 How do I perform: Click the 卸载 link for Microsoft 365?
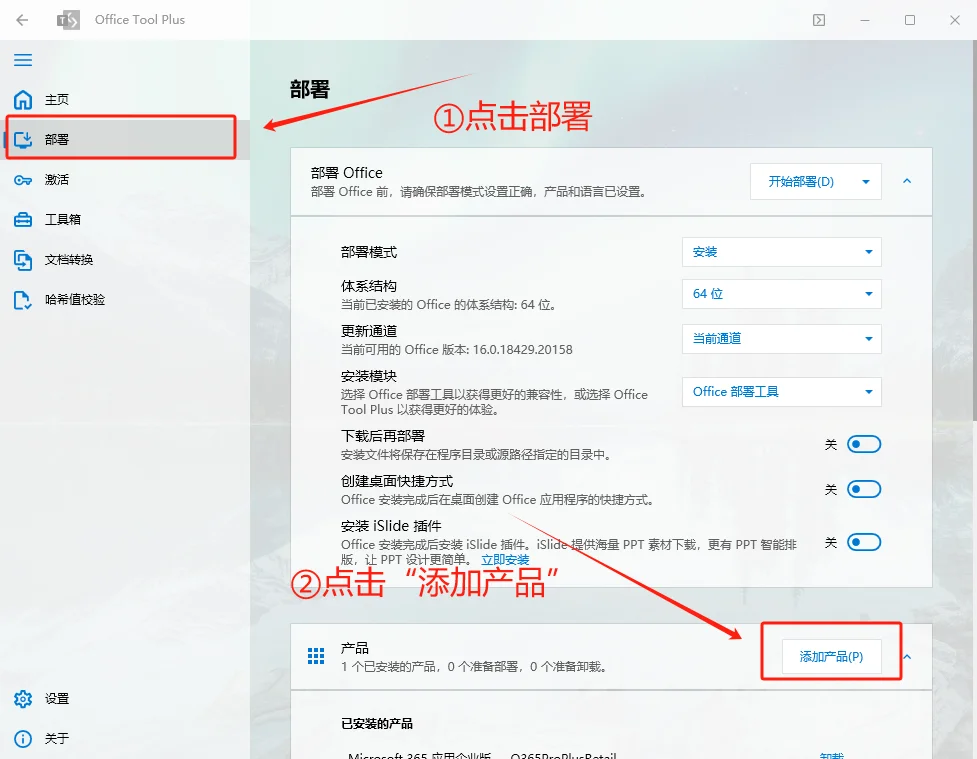(832, 755)
